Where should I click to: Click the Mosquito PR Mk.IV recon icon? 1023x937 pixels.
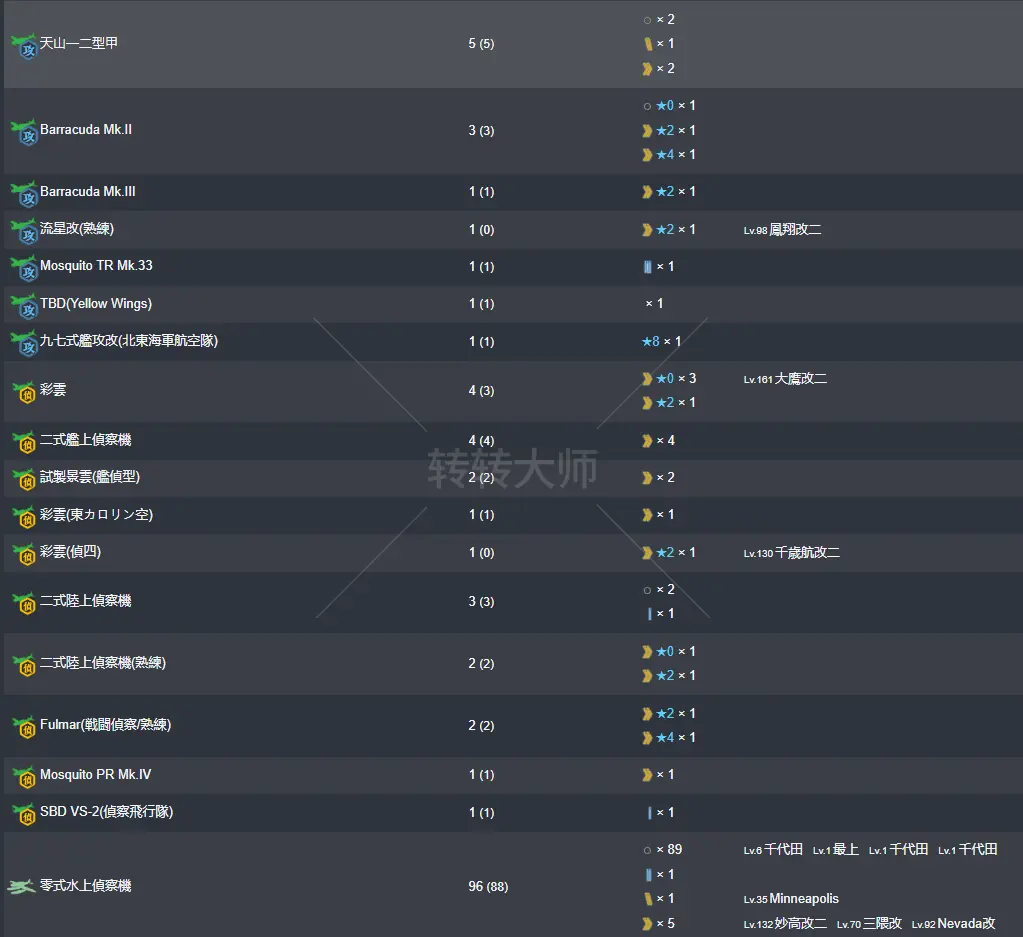[23, 776]
